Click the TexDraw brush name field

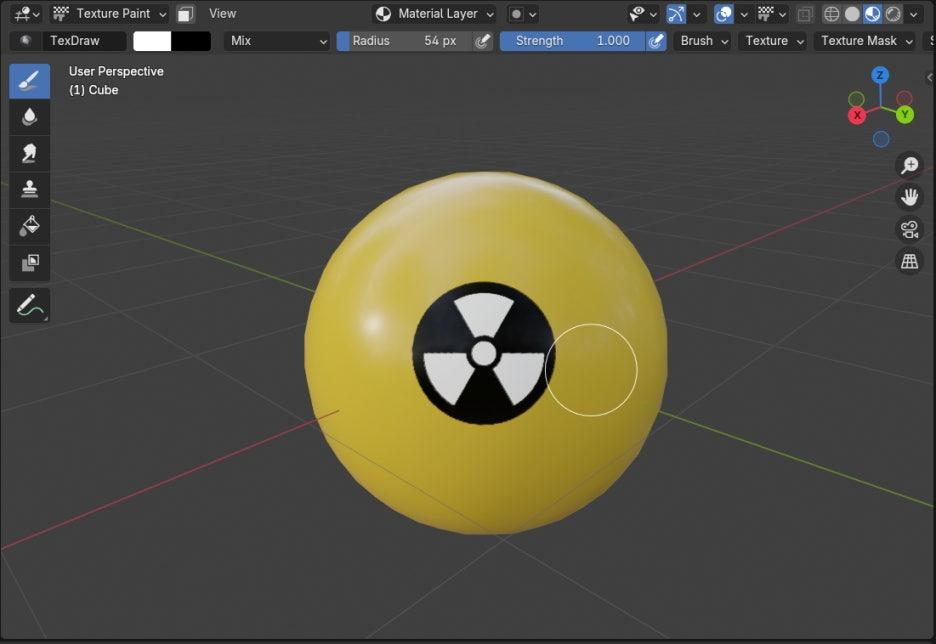point(84,41)
